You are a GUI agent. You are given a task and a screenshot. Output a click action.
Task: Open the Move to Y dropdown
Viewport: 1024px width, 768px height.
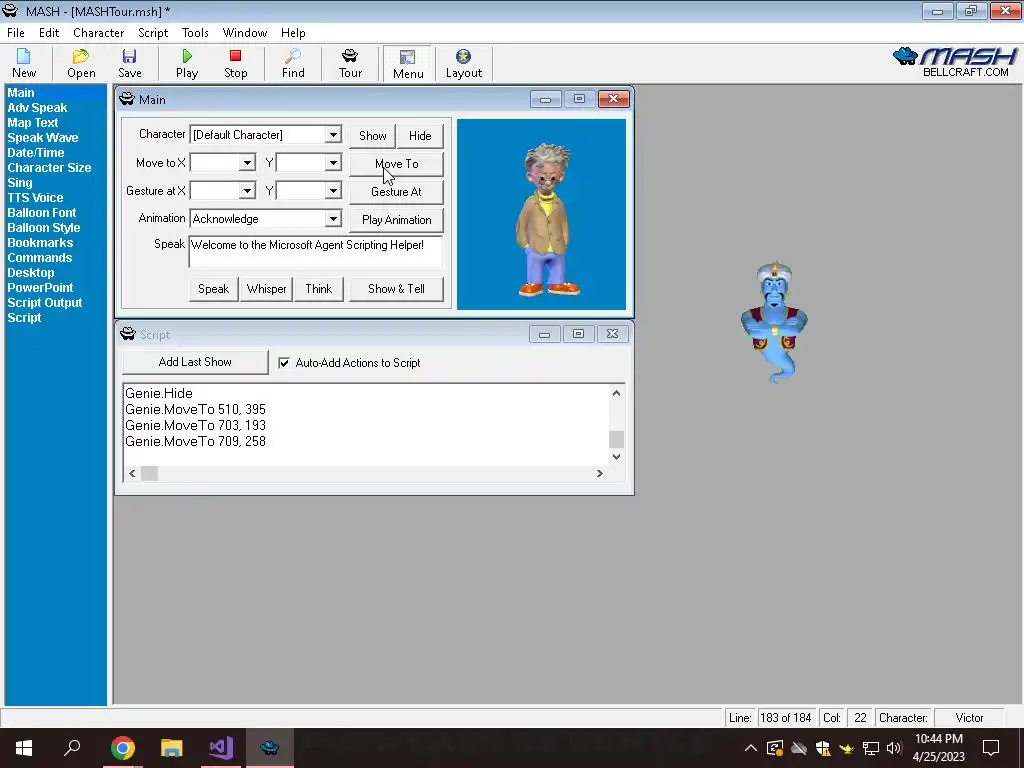pos(333,163)
